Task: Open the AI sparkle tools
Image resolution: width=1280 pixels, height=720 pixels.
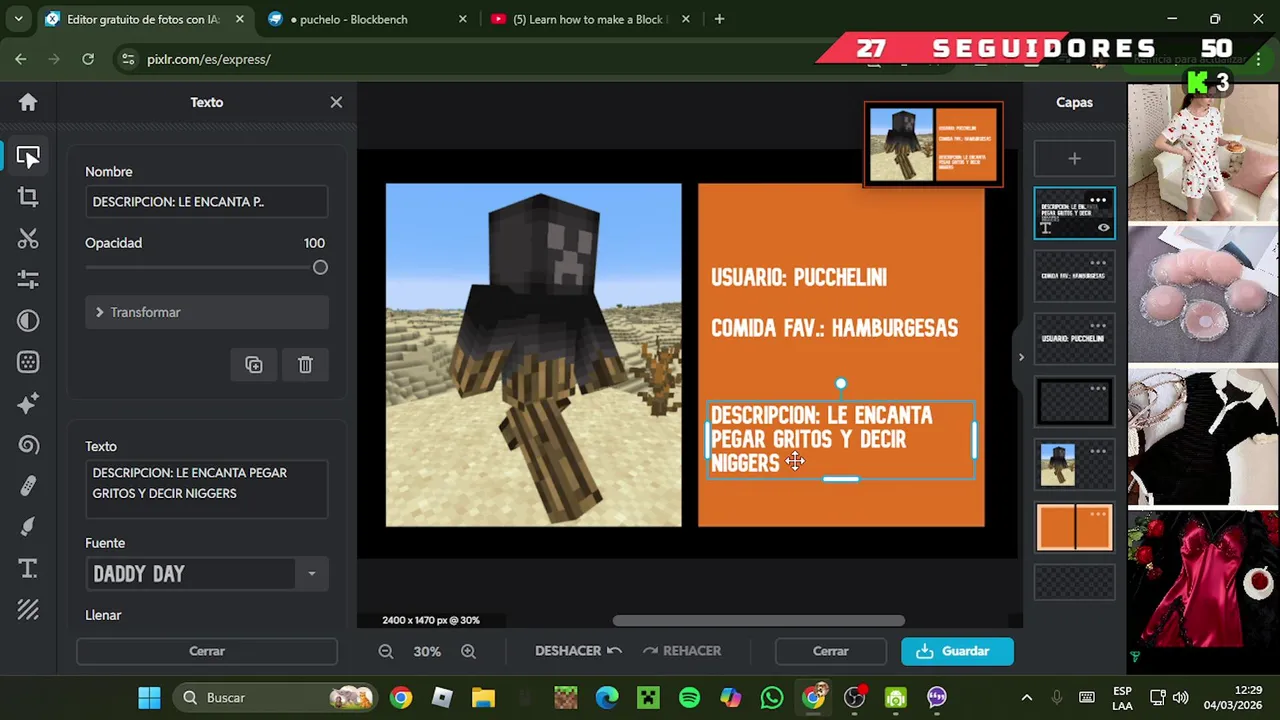Action: pyautogui.click(x=28, y=403)
